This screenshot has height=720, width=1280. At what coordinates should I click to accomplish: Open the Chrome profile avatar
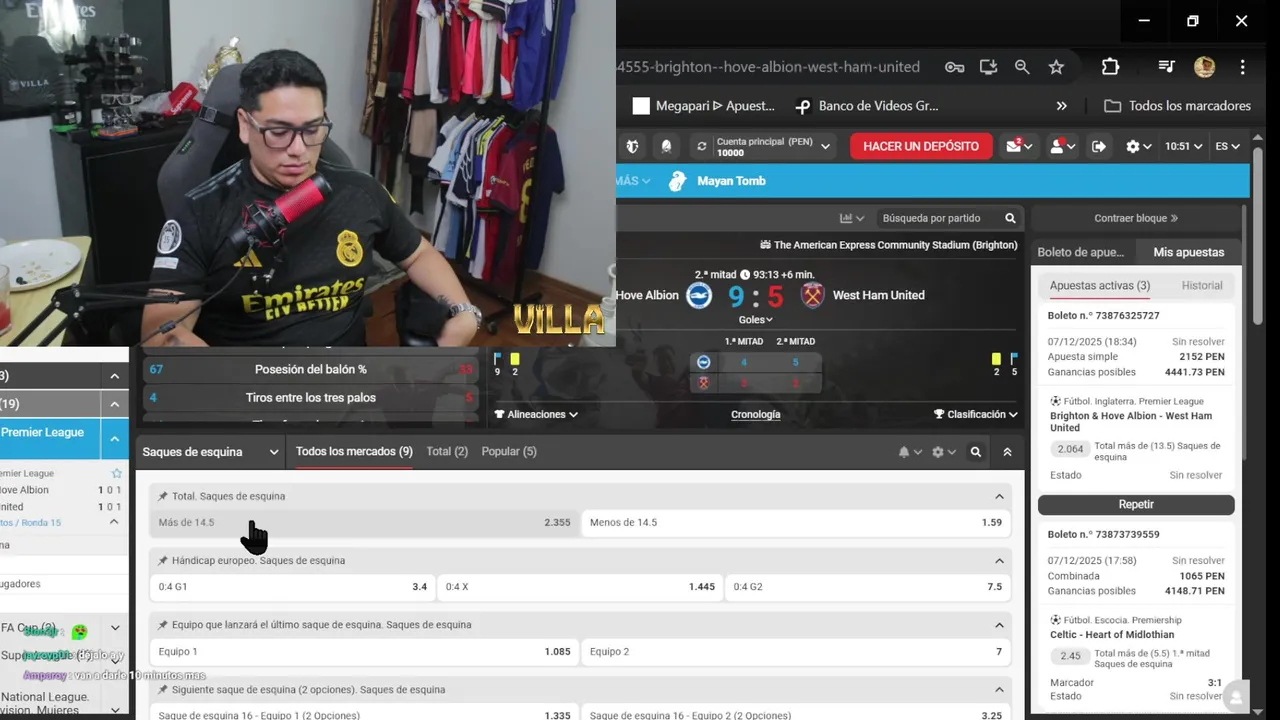1204,67
